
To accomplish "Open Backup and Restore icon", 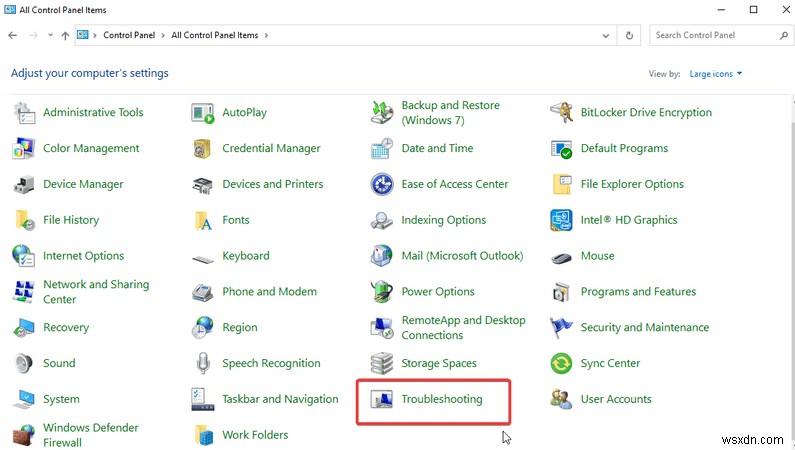I will tap(382, 112).
